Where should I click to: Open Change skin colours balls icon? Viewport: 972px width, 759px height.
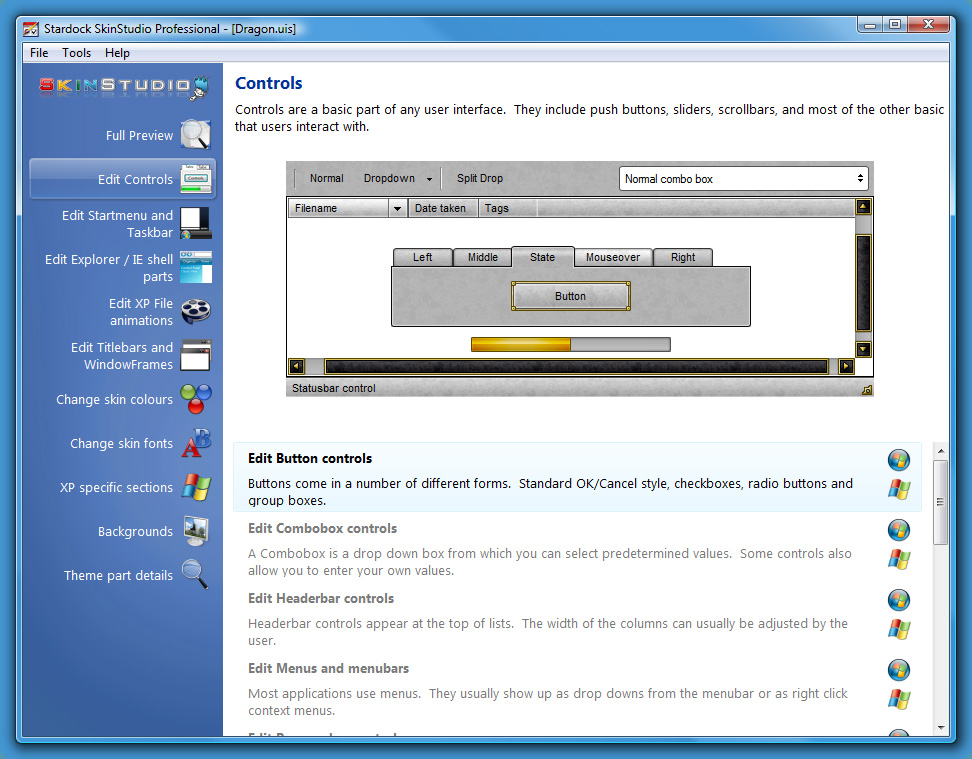point(196,399)
